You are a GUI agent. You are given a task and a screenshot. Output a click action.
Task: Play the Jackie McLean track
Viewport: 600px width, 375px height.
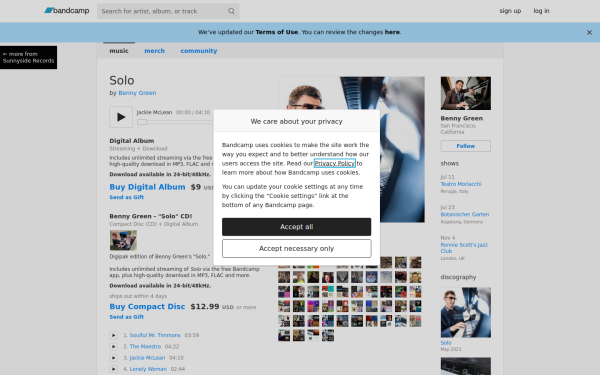(x=121, y=117)
